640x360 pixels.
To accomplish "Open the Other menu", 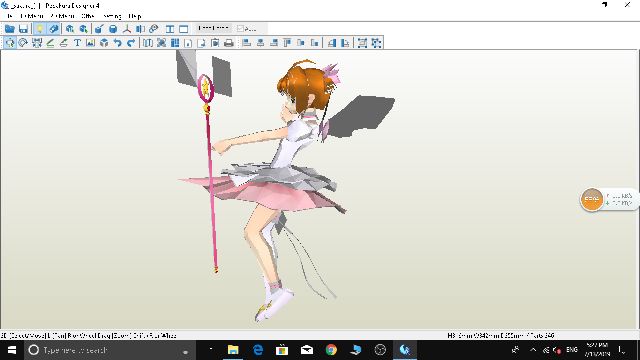I will point(88,16).
